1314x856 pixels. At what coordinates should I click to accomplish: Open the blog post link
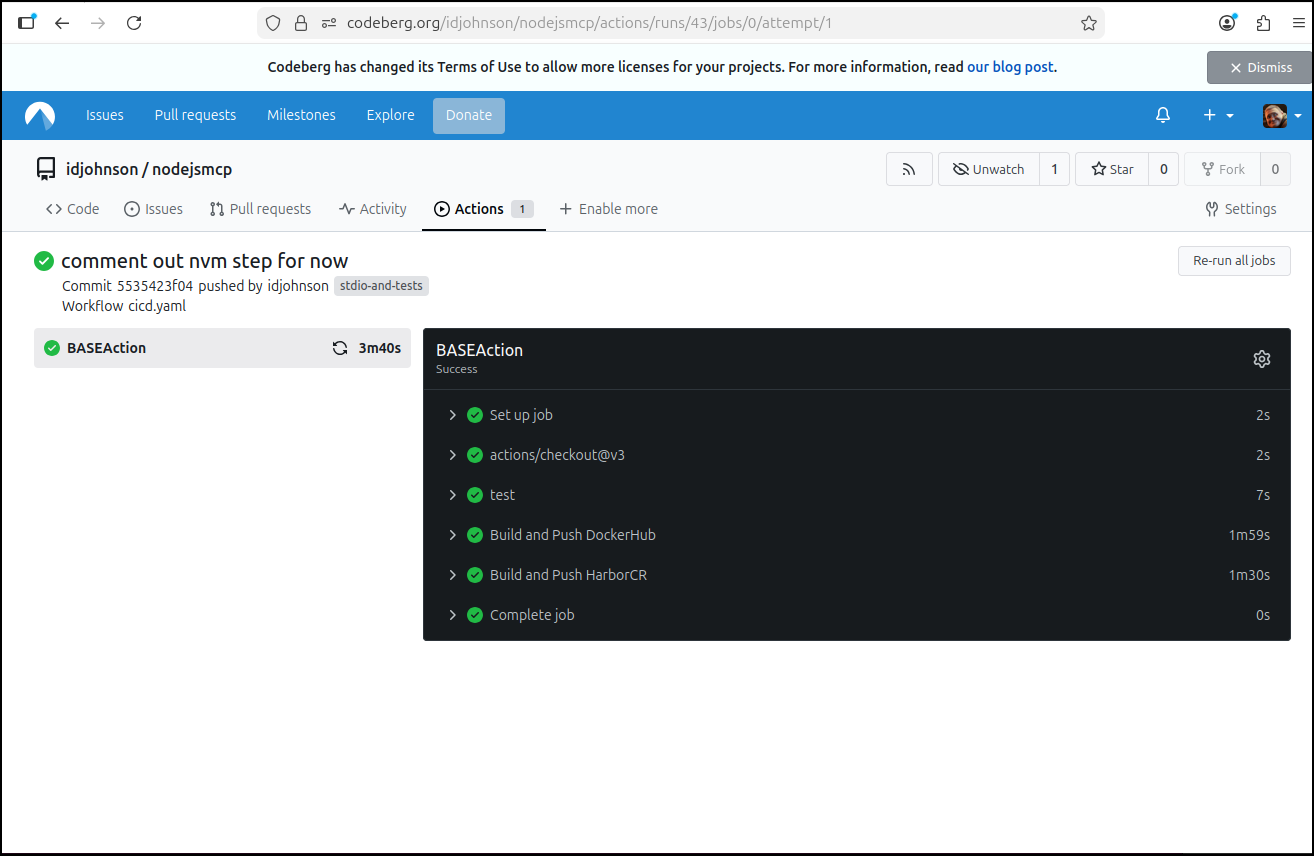tap(1010, 67)
